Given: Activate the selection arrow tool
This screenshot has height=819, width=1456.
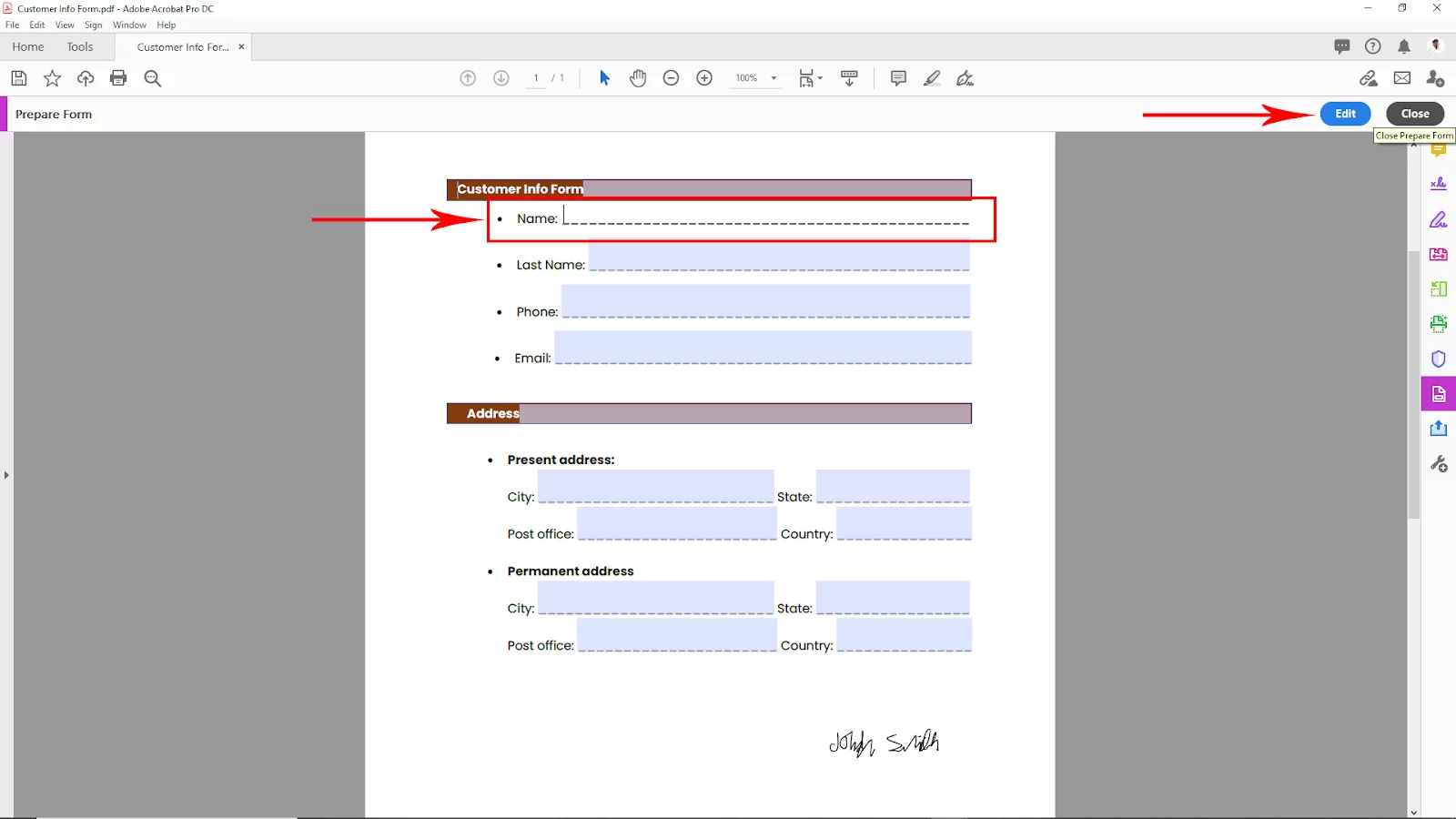Looking at the screenshot, I should [605, 78].
